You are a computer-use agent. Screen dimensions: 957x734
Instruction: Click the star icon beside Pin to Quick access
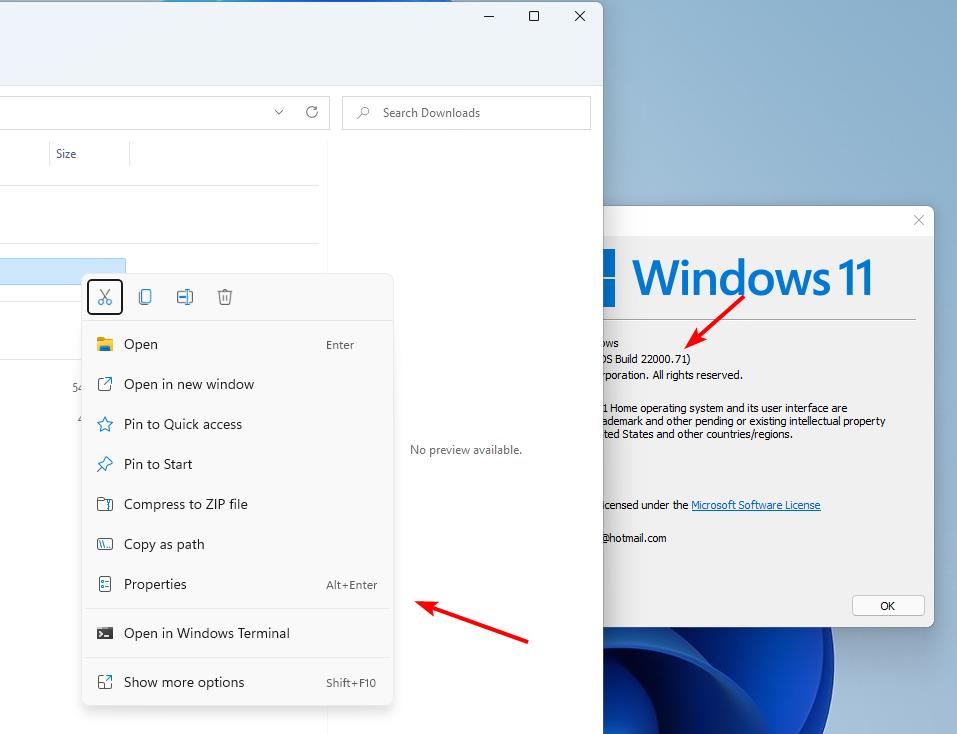pyautogui.click(x=105, y=424)
